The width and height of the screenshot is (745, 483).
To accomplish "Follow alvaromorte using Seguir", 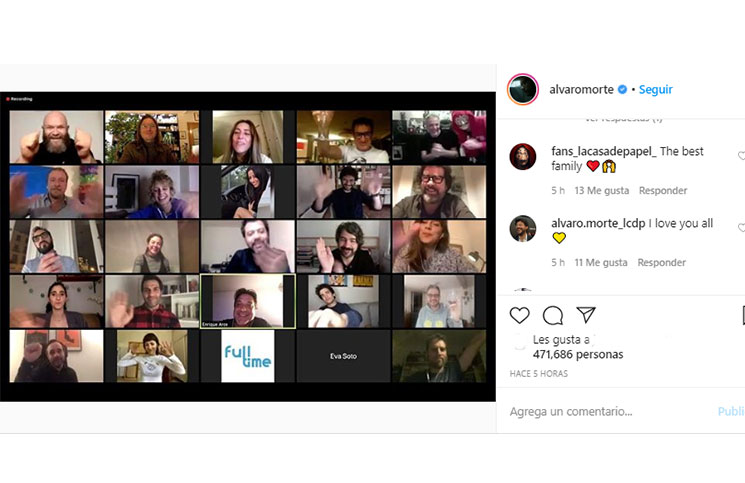I will 656,89.
